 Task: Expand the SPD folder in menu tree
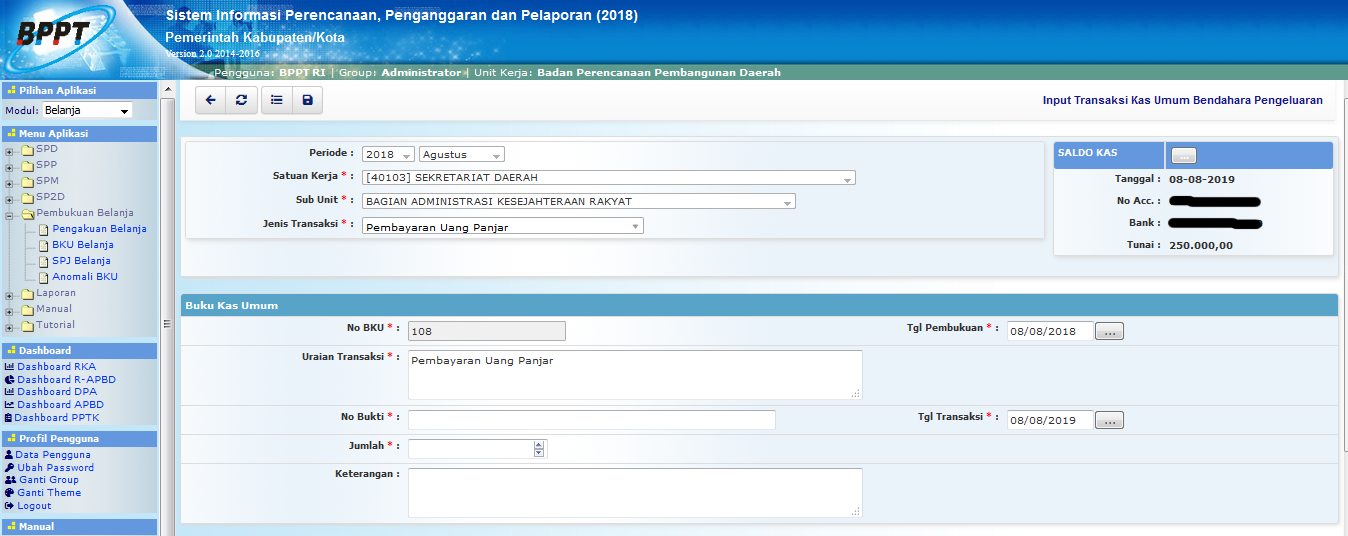10,150
